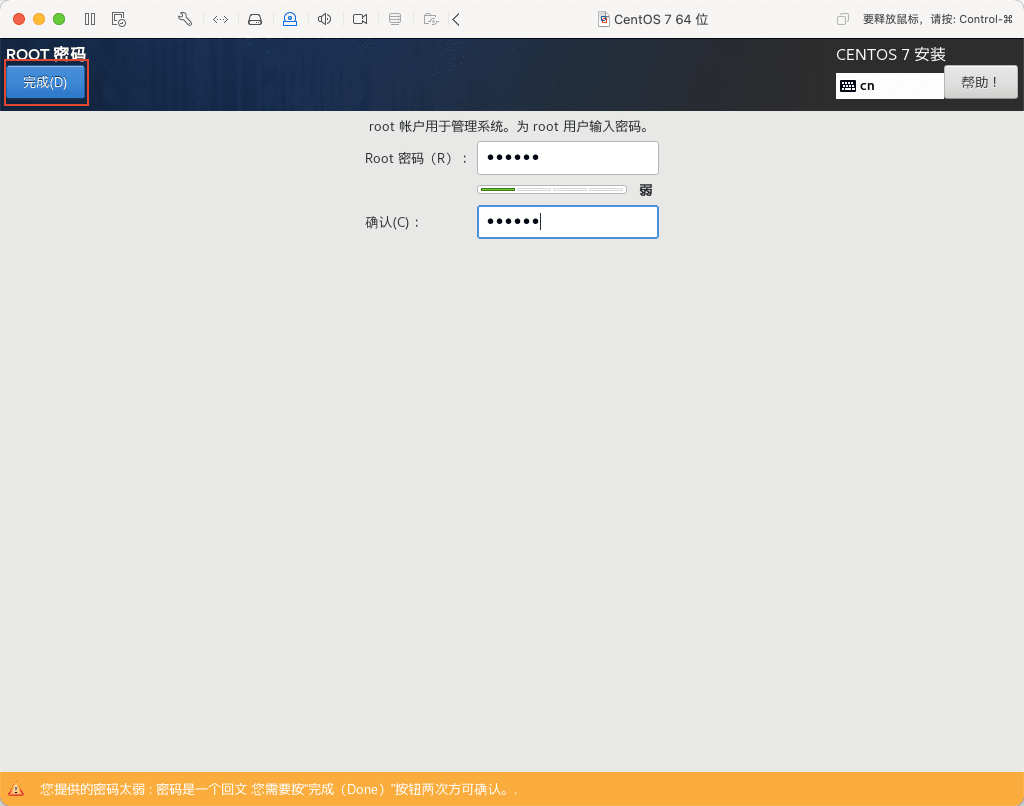This screenshot has width=1024, height=806.
Task: Open virtual machine settings wrench
Action: point(184,19)
